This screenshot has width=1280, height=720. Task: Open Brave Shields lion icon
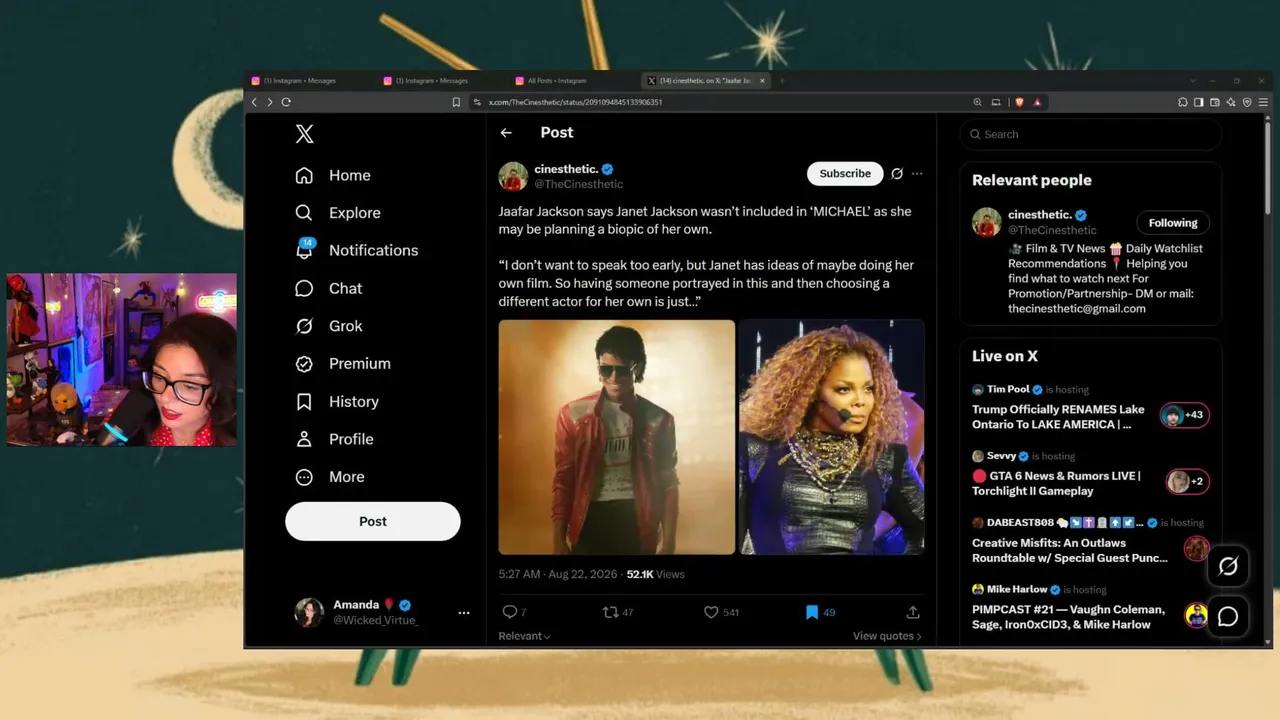[x=1020, y=102]
